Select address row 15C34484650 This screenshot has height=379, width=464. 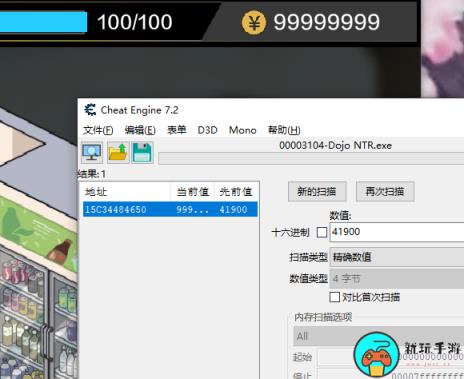point(170,210)
